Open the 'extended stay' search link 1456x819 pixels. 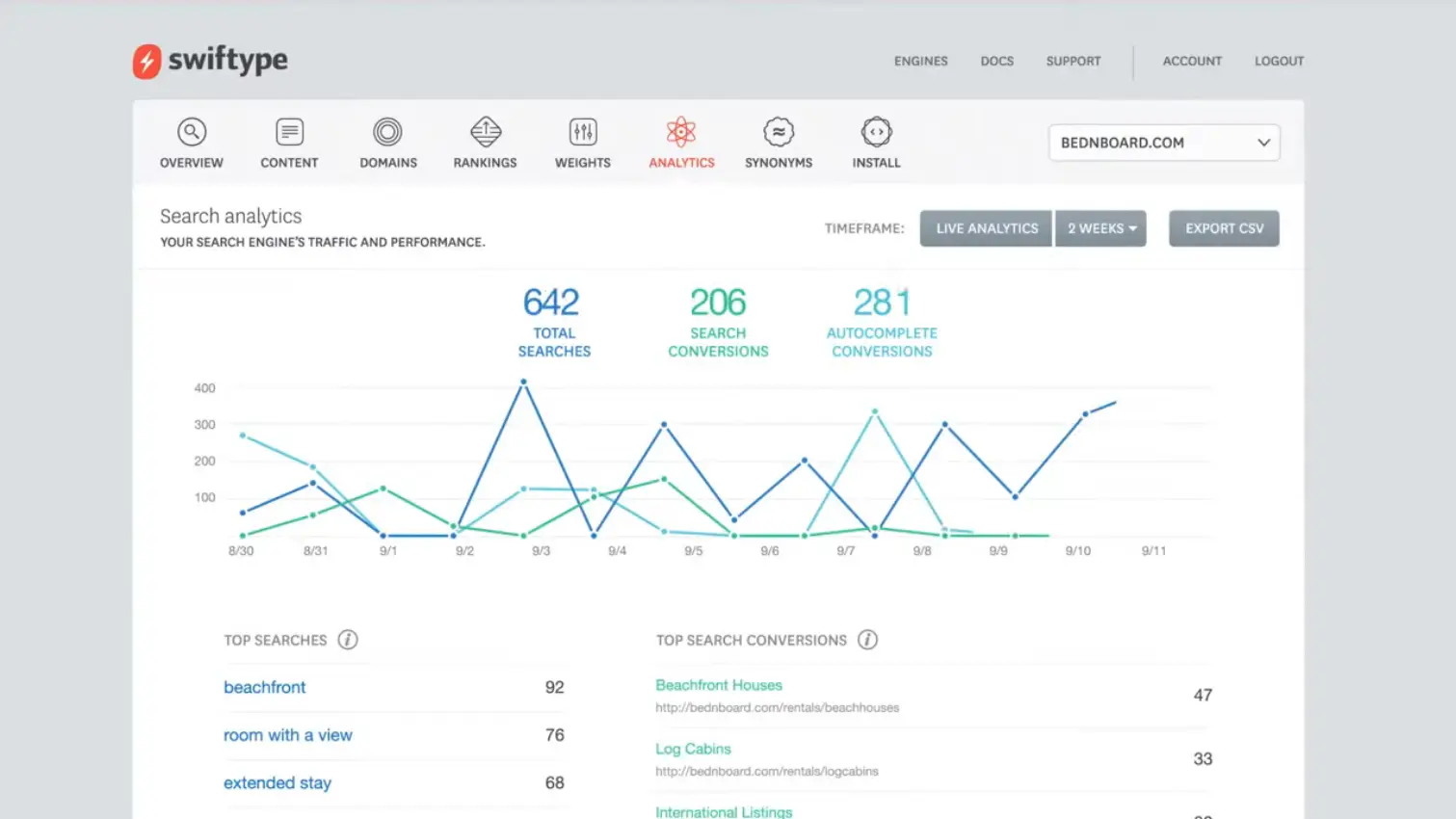point(278,783)
